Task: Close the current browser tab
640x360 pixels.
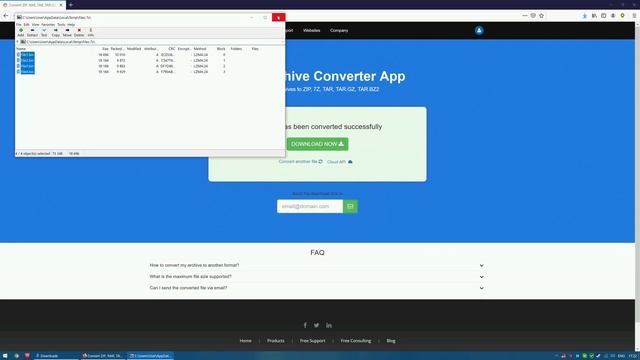Action: [61, 5]
